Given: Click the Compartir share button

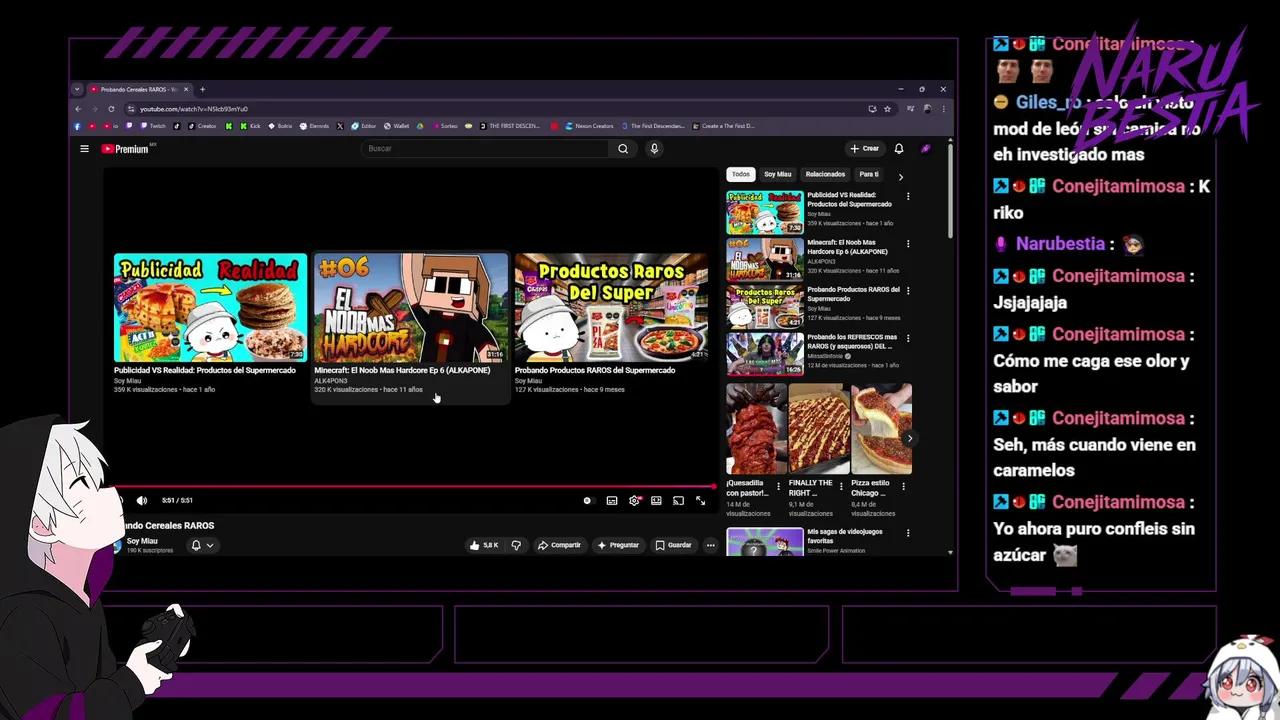Looking at the screenshot, I should pyautogui.click(x=559, y=545).
